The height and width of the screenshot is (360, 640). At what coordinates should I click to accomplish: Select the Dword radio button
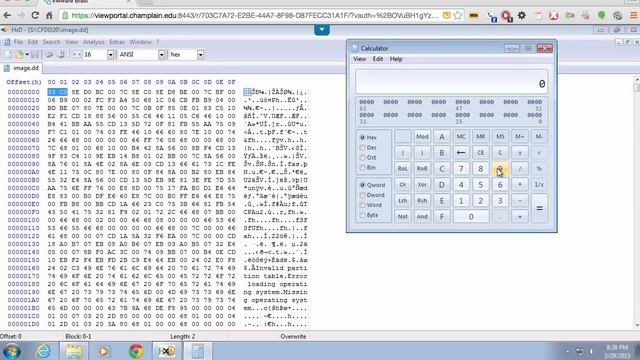(x=372, y=195)
